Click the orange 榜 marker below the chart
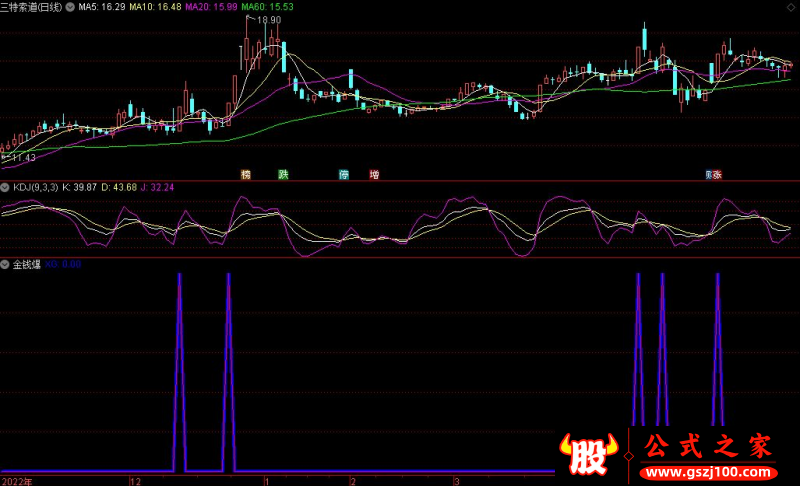Viewport: 800px width, 486px height. [246, 174]
